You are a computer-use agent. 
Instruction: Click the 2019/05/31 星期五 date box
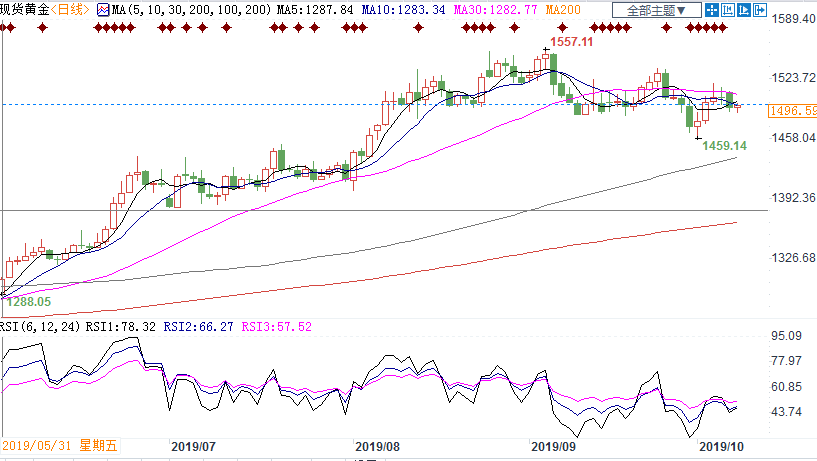60,446
